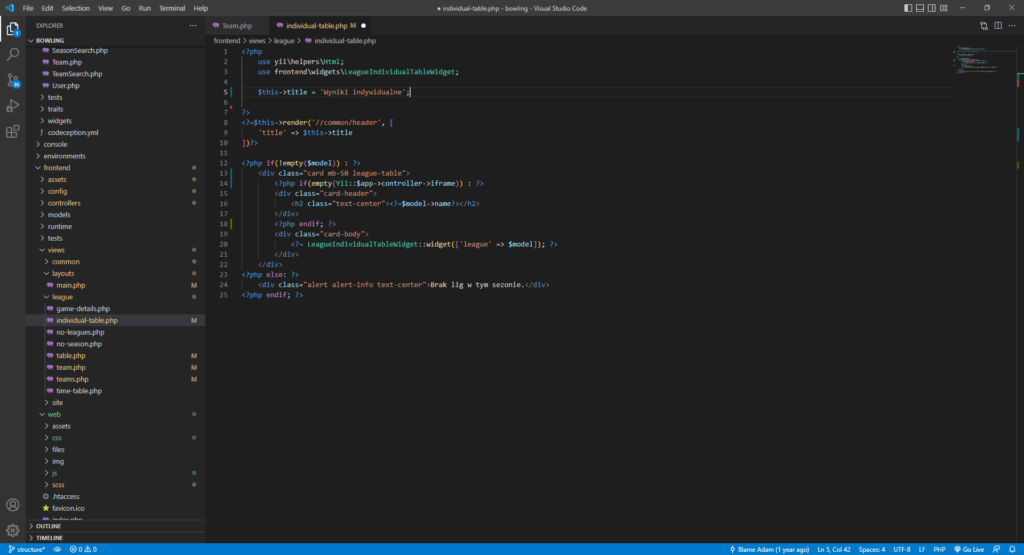Switch to the Team.php editor tab
1024x555 pixels.
[x=236, y=25]
